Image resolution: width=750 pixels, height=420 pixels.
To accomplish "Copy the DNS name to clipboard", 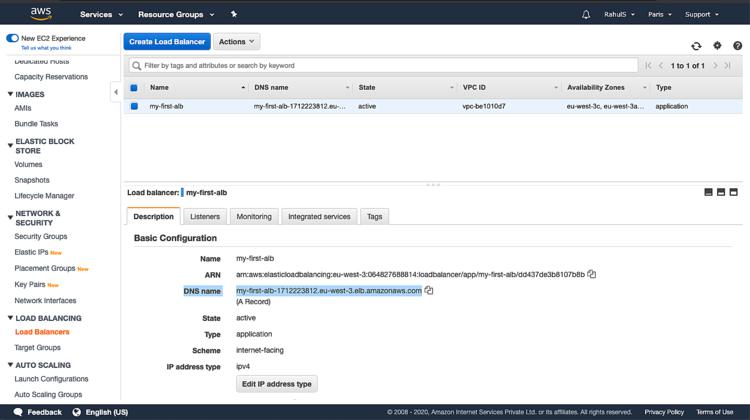I will pos(429,291).
